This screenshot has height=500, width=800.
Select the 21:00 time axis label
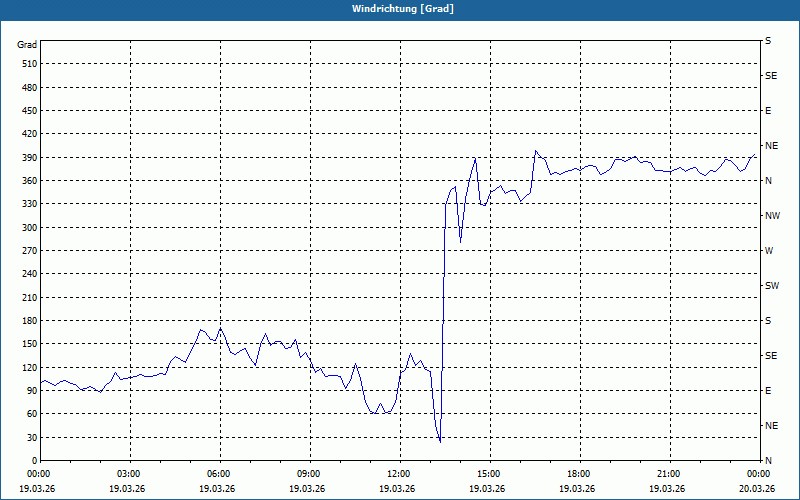point(668,474)
